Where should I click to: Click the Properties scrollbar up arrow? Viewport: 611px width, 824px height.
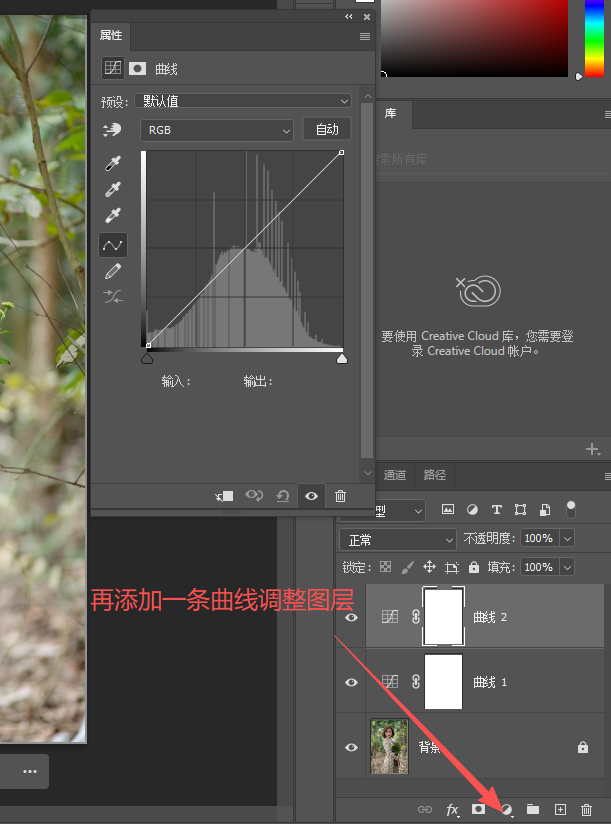[x=368, y=97]
